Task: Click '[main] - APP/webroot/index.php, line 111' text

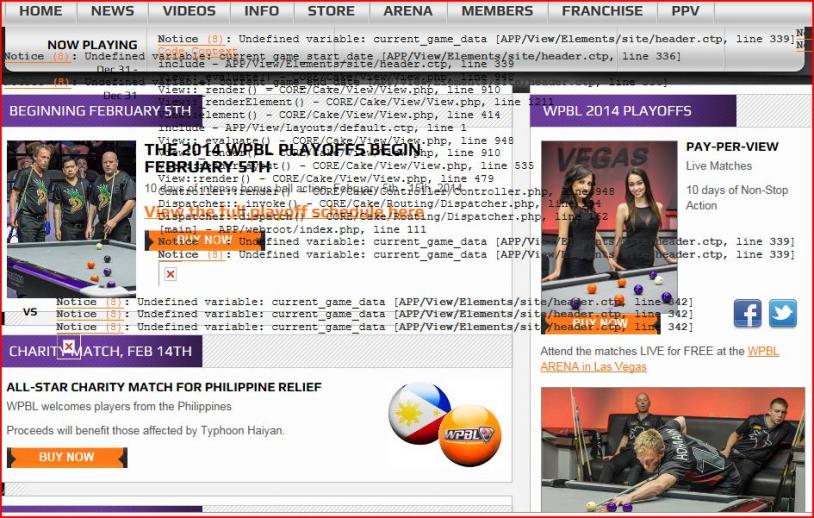Action: point(292,229)
